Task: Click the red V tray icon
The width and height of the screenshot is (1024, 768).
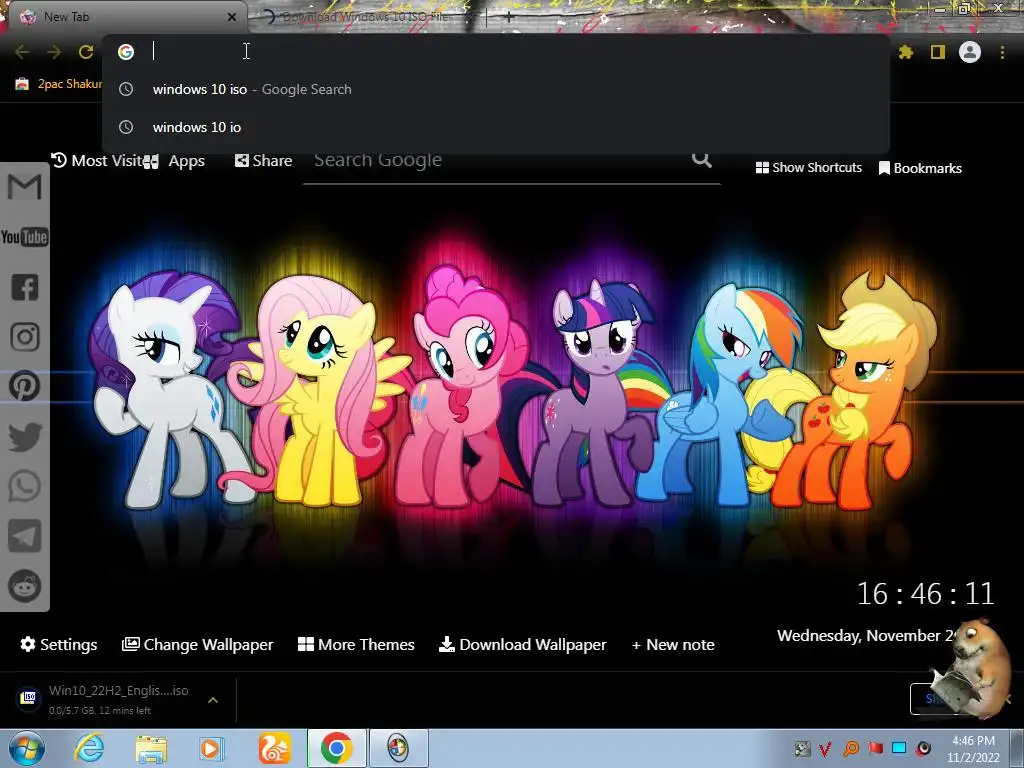Action: (825, 748)
